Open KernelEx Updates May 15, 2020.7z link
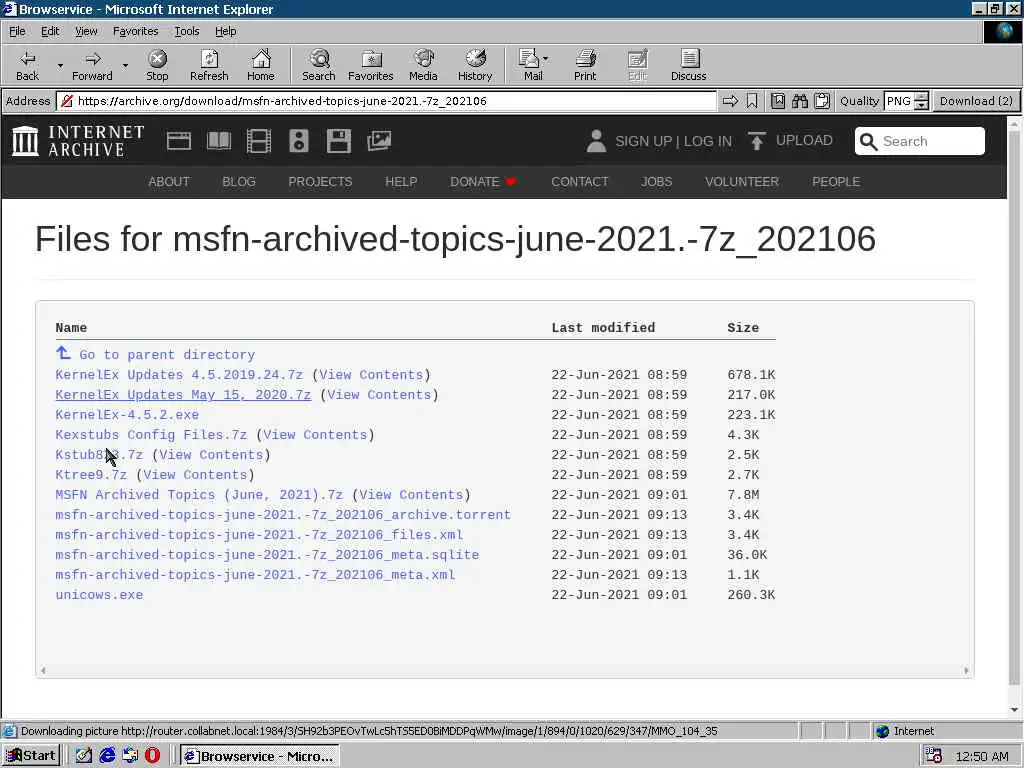This screenshot has width=1024, height=768. pyautogui.click(x=183, y=395)
